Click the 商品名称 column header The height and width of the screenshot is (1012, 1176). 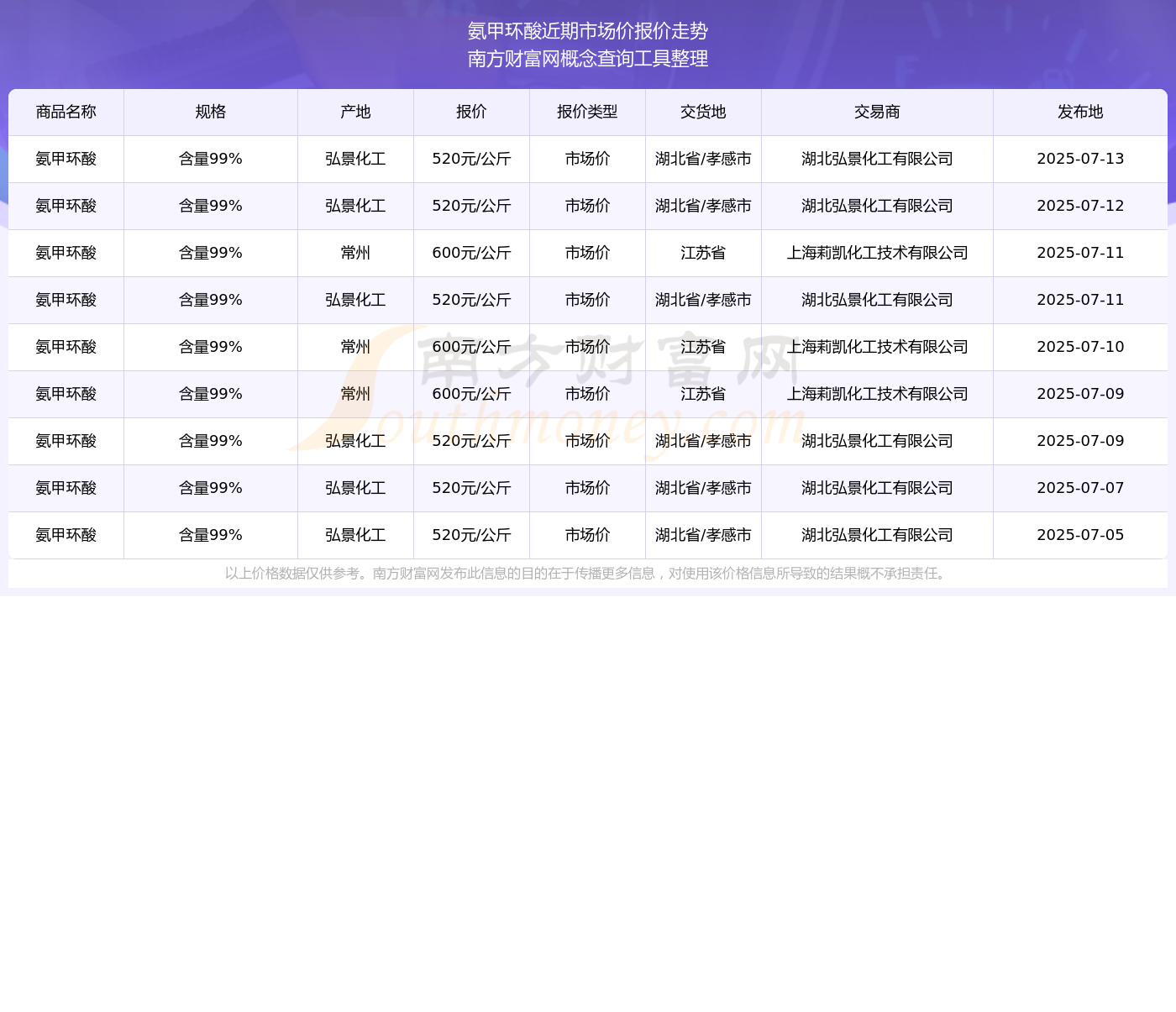[x=66, y=113]
